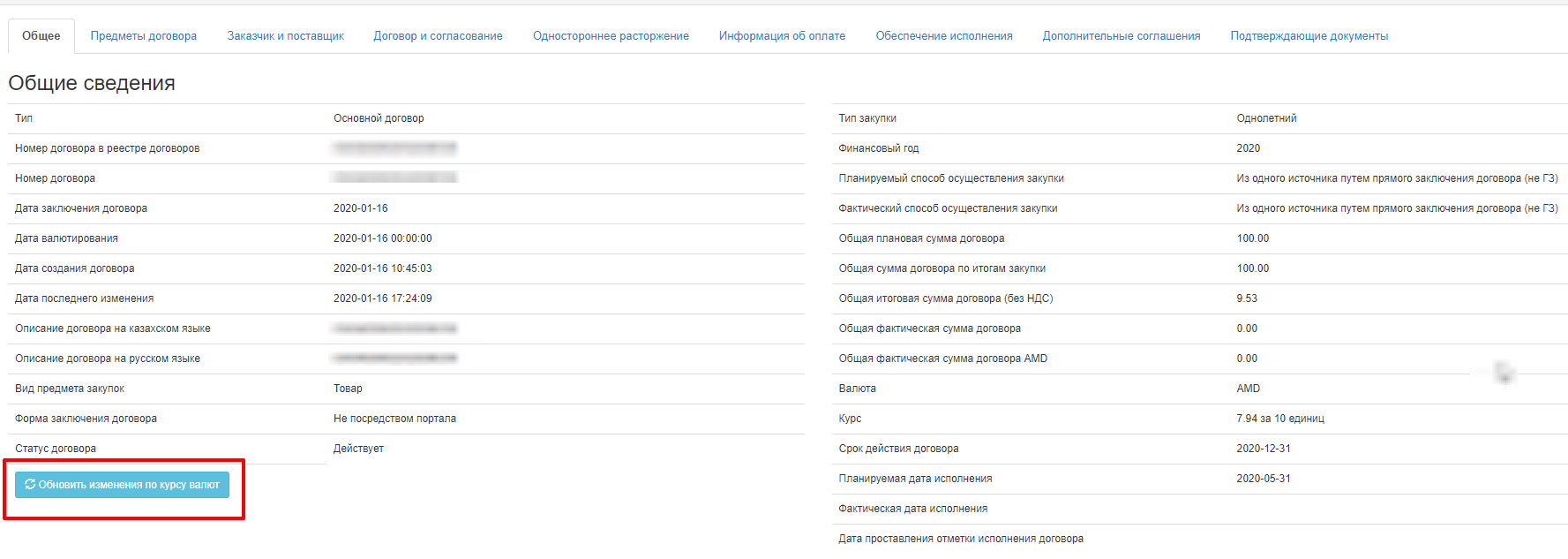
Task: Switch to the 'Информация об оплате' tab
Action: click(782, 36)
